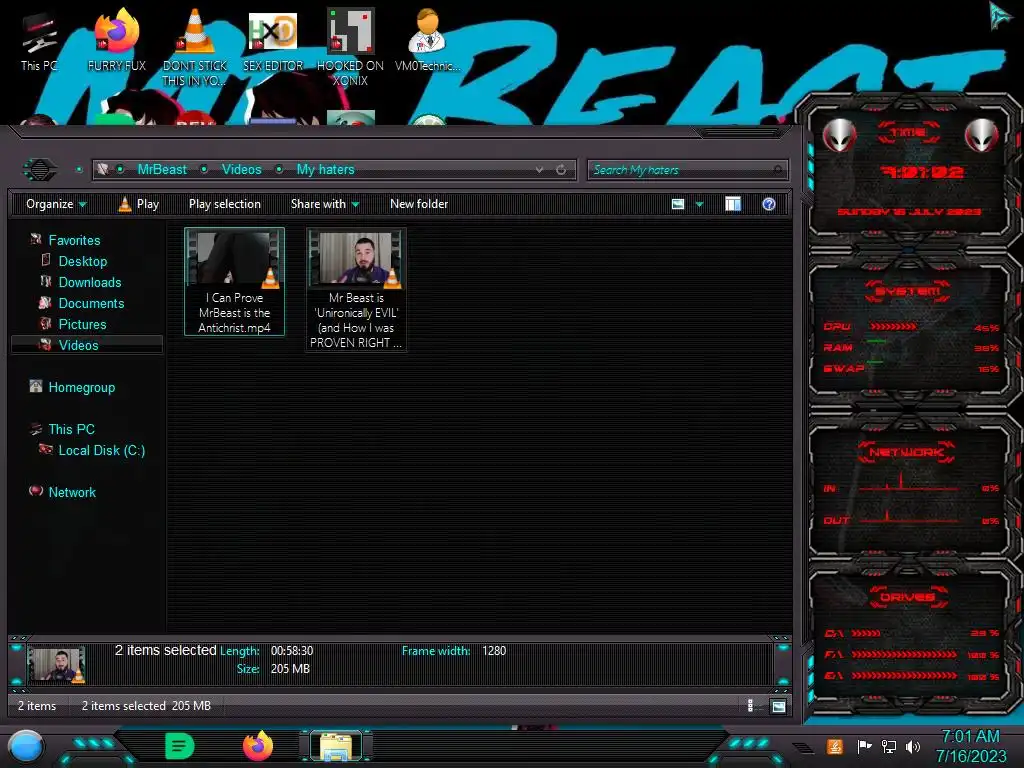1024x768 pixels.
Task: Launch the HOOKED ON XONIX desktop shortcut
Action: pos(350,47)
